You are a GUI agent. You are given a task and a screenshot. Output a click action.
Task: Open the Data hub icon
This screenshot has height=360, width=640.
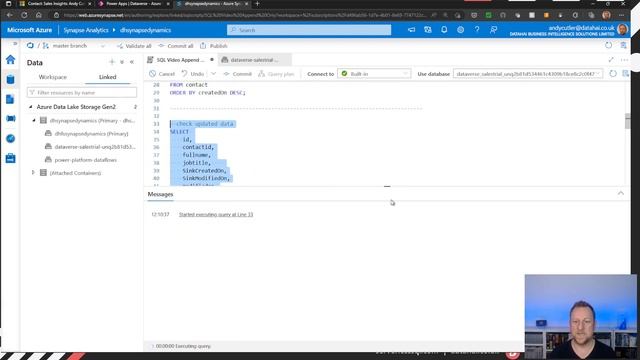11,79
